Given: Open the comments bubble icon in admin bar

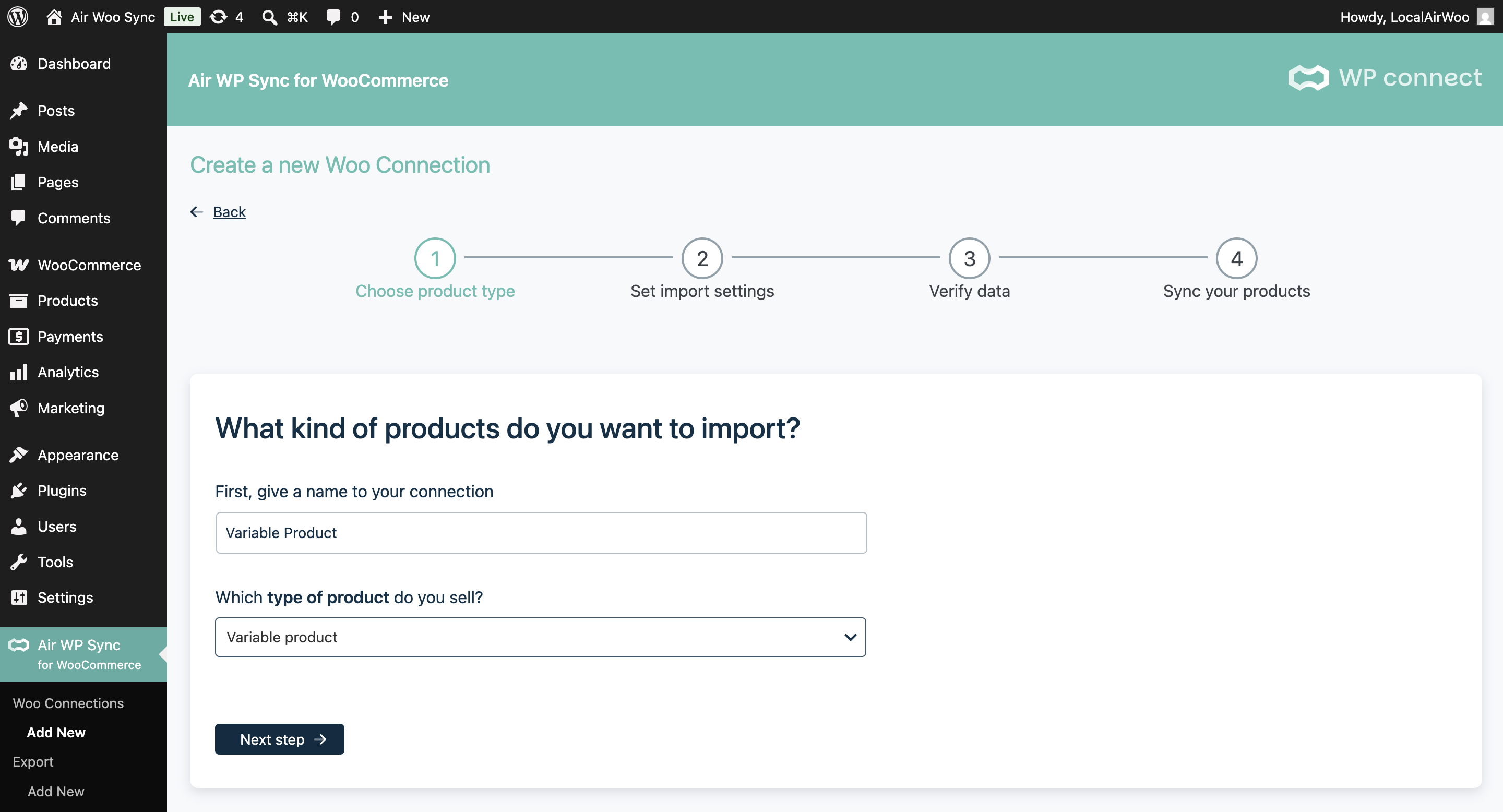Looking at the screenshot, I should coord(333,17).
